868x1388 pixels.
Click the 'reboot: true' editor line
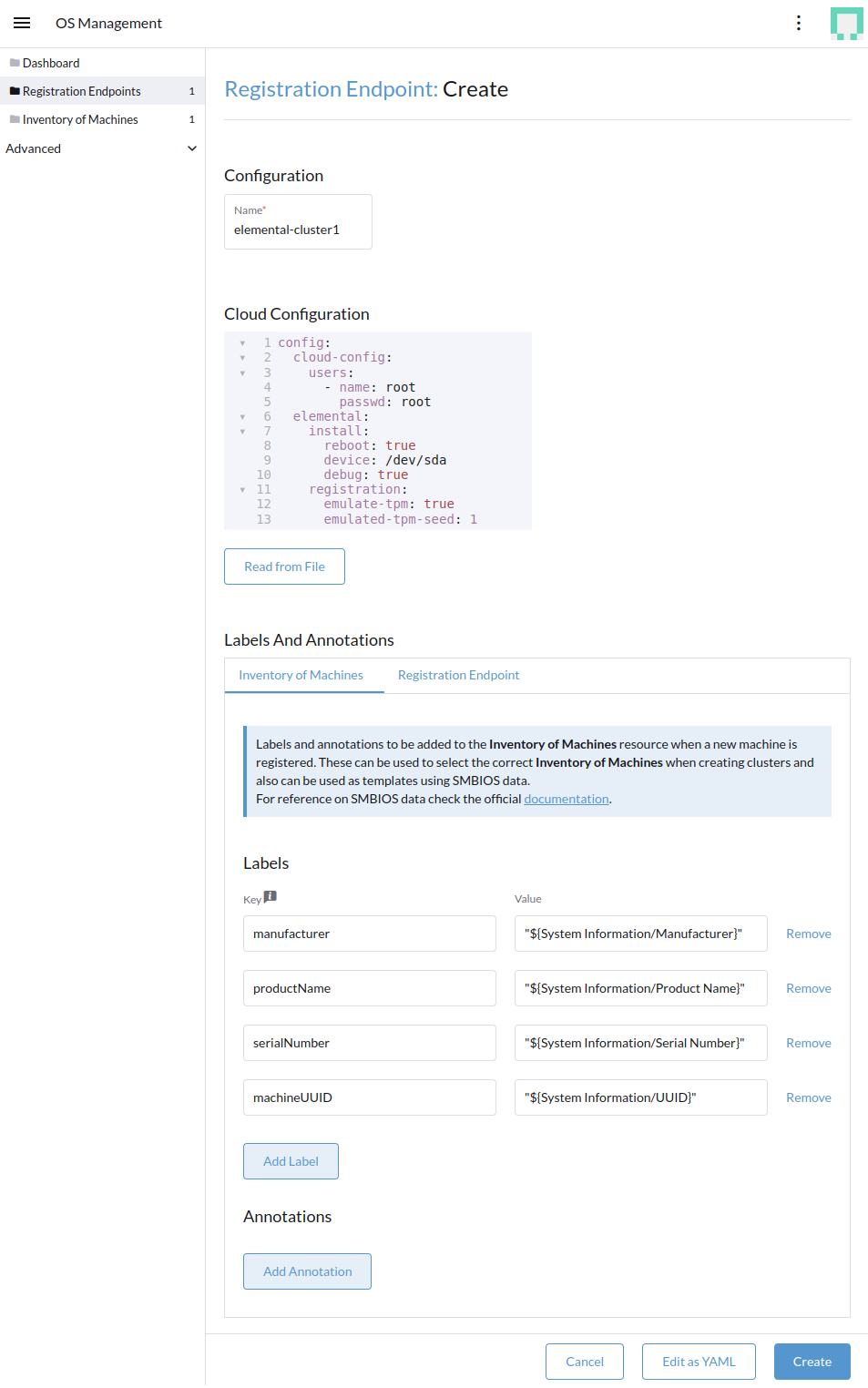point(370,445)
